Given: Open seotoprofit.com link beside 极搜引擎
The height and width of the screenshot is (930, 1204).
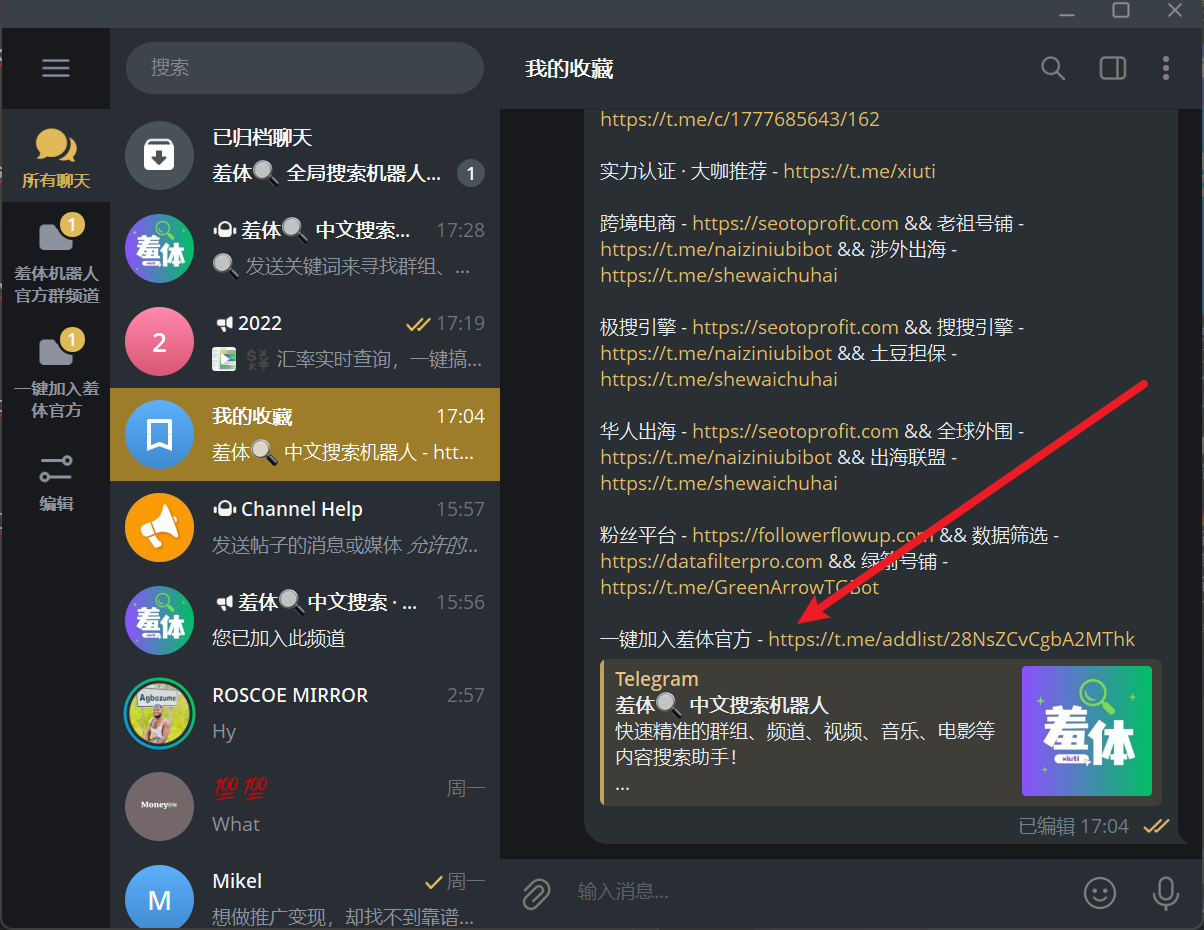Looking at the screenshot, I should pyautogui.click(x=796, y=327).
